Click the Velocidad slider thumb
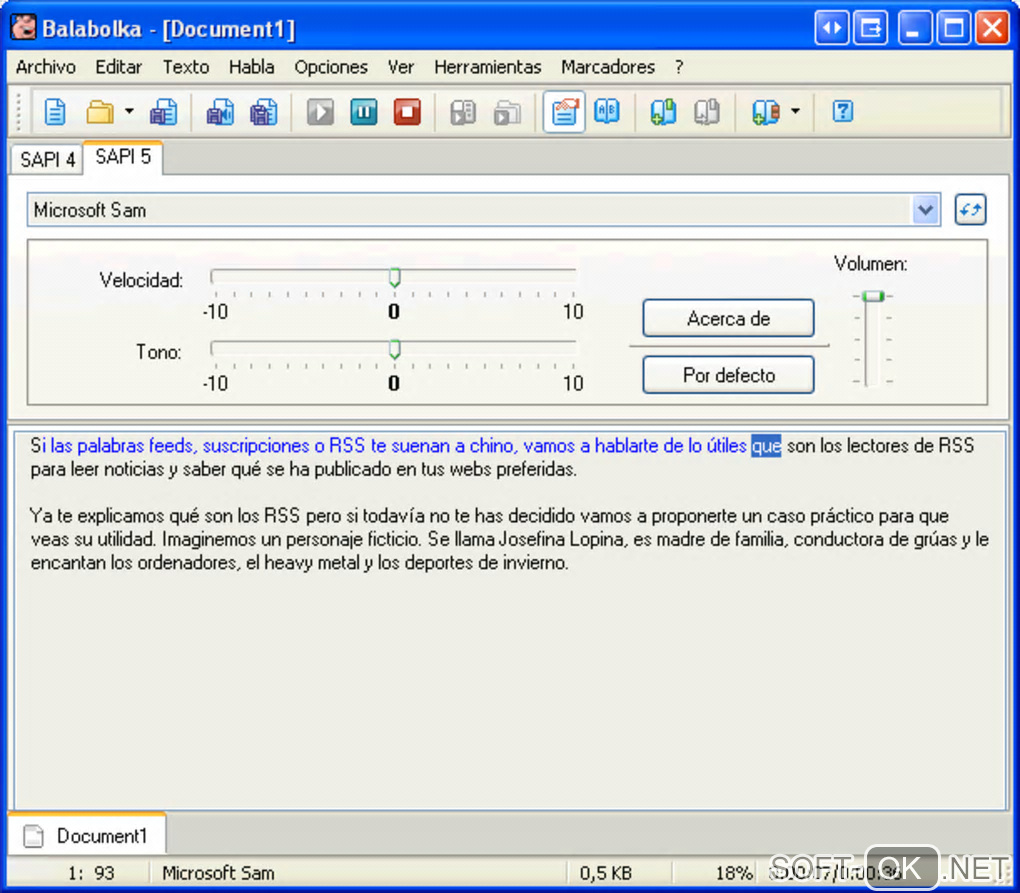 pos(394,277)
